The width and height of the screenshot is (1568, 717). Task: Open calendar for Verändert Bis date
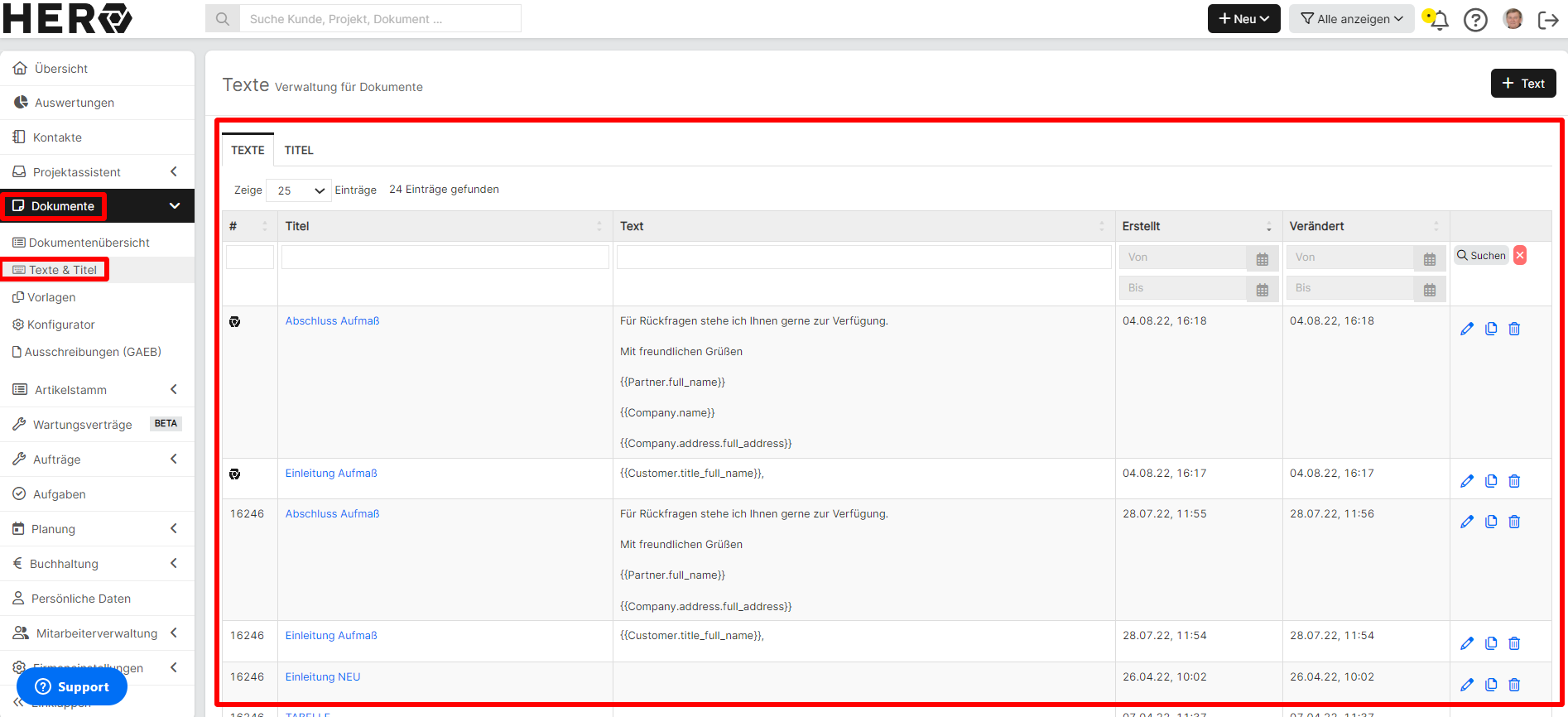pos(1430,290)
